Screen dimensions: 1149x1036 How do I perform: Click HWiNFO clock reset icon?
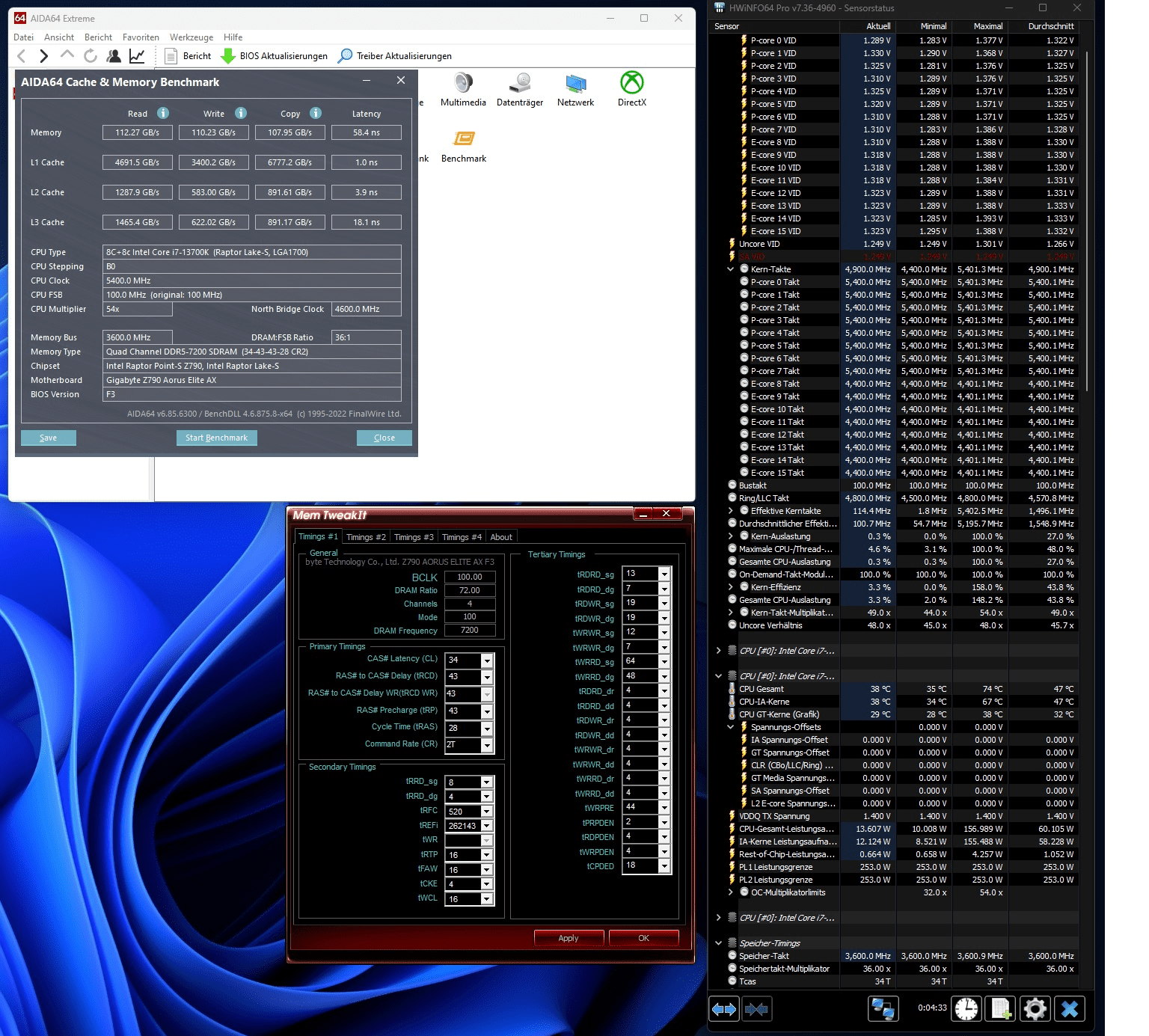click(966, 1009)
